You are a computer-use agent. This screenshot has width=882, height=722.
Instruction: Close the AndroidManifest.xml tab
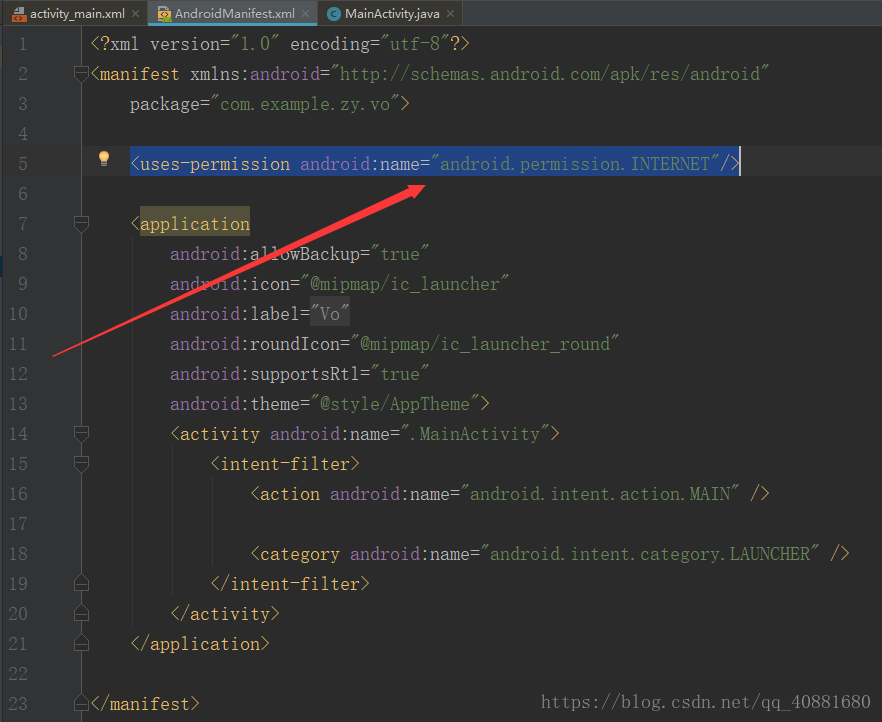click(305, 13)
